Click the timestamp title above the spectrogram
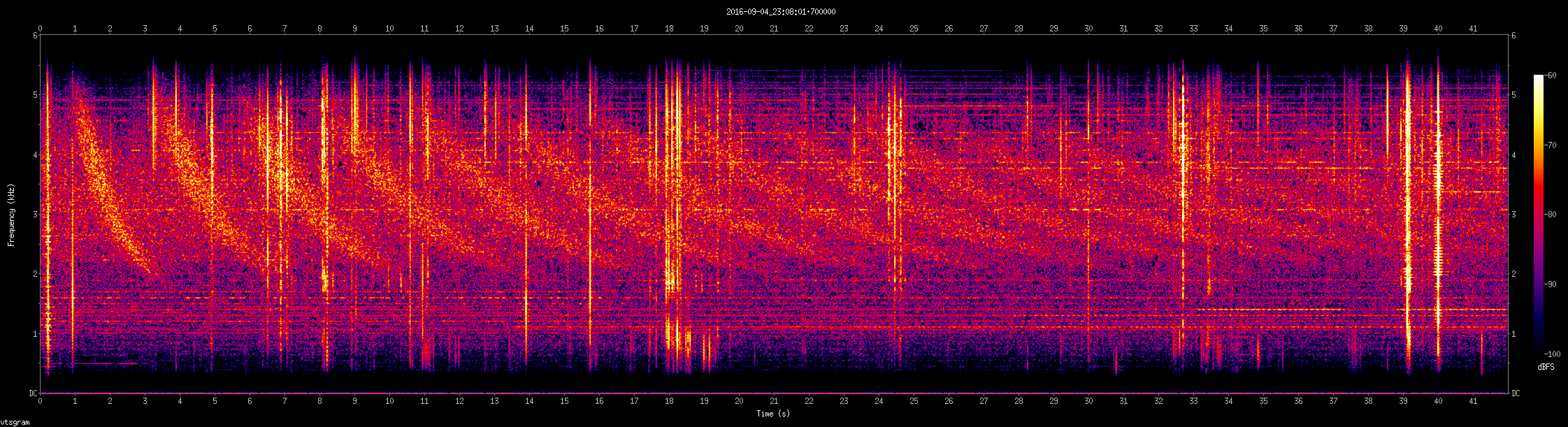Screen dimensions: 1568x427 (780, 11)
